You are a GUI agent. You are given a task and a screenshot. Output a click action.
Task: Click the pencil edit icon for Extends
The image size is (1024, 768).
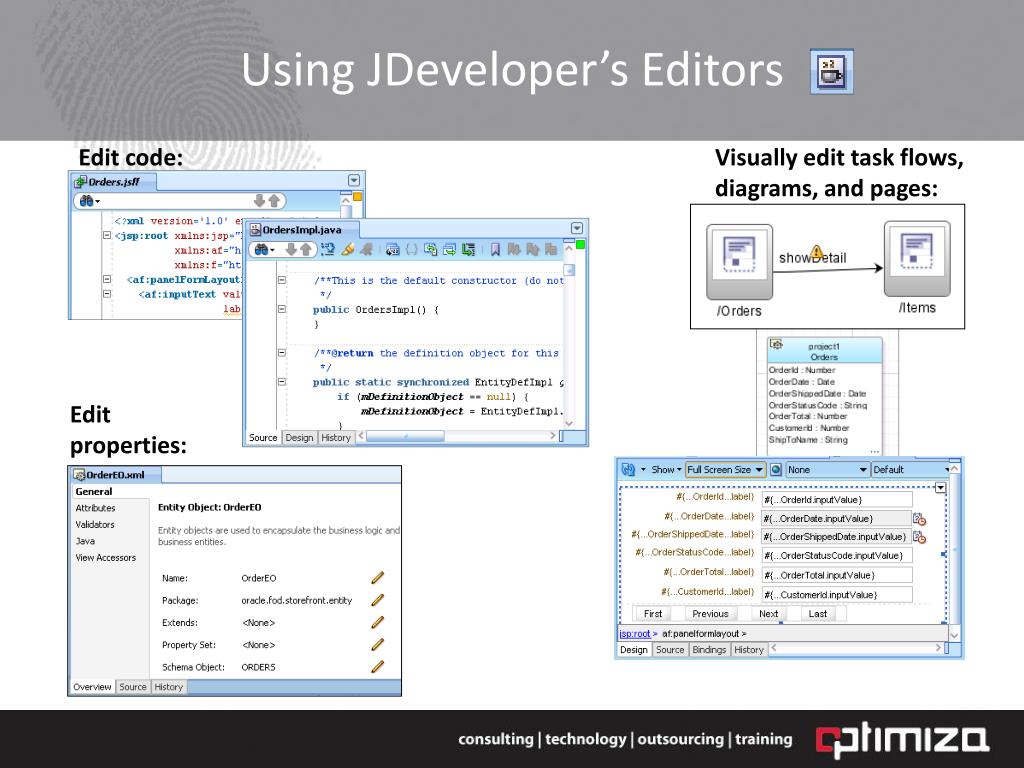tap(377, 622)
